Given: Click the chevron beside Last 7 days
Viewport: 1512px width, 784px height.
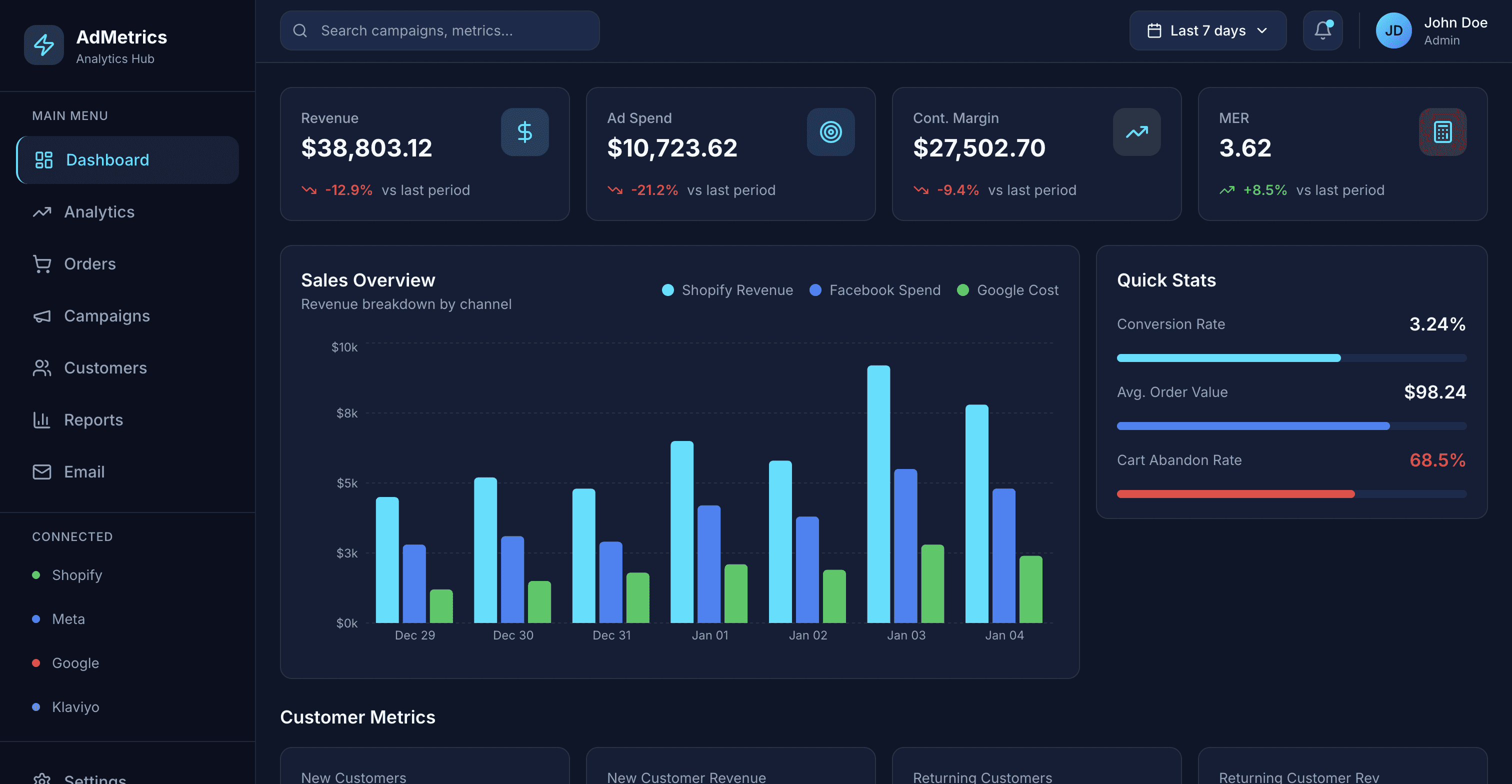Looking at the screenshot, I should click(x=1262, y=30).
